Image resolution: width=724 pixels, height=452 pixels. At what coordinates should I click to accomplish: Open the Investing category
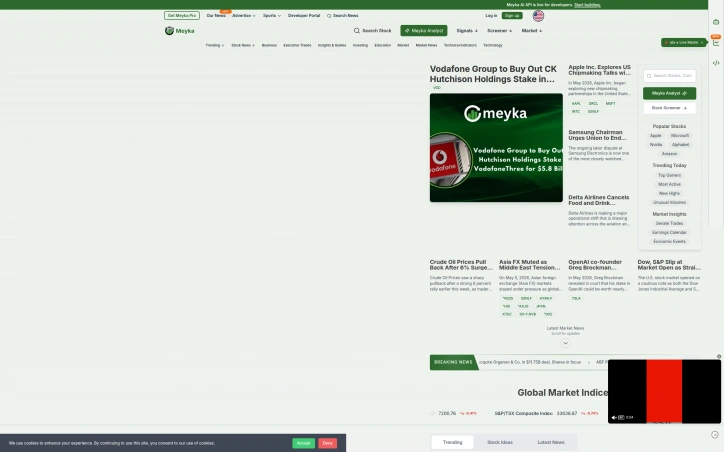point(360,45)
